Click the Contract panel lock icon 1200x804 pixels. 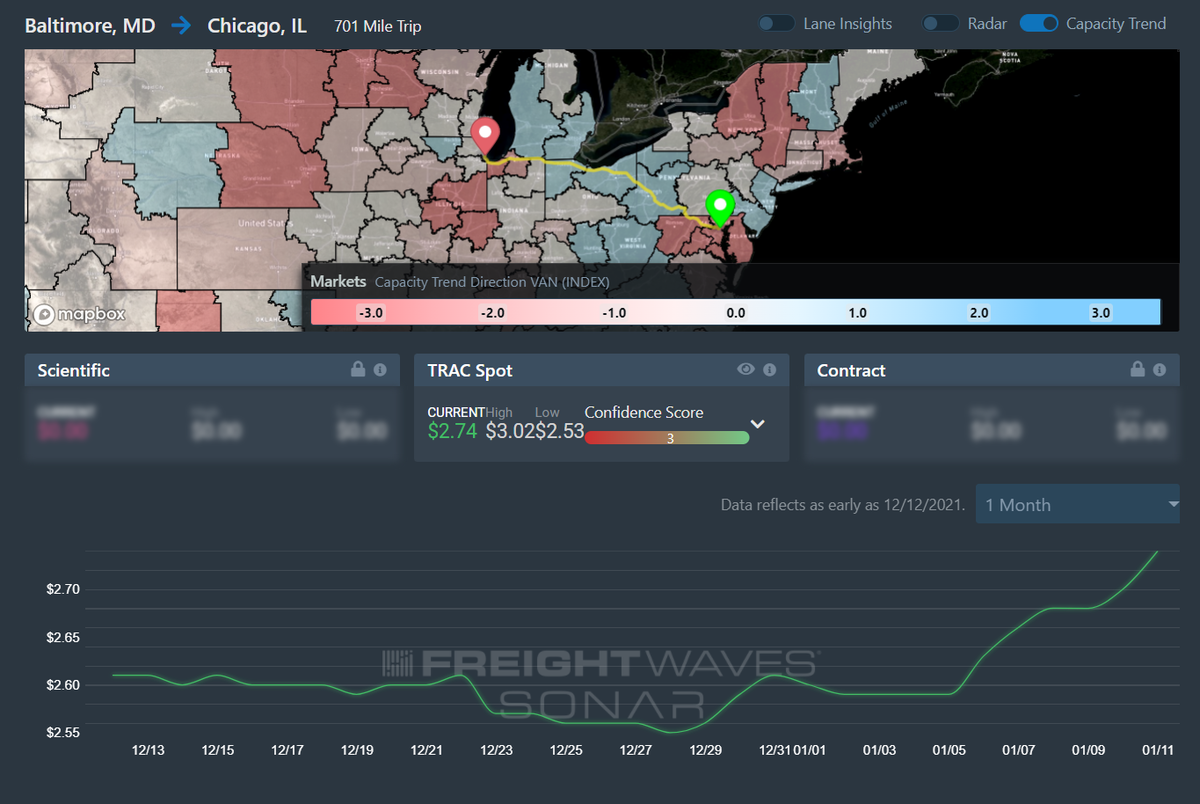click(x=1138, y=369)
